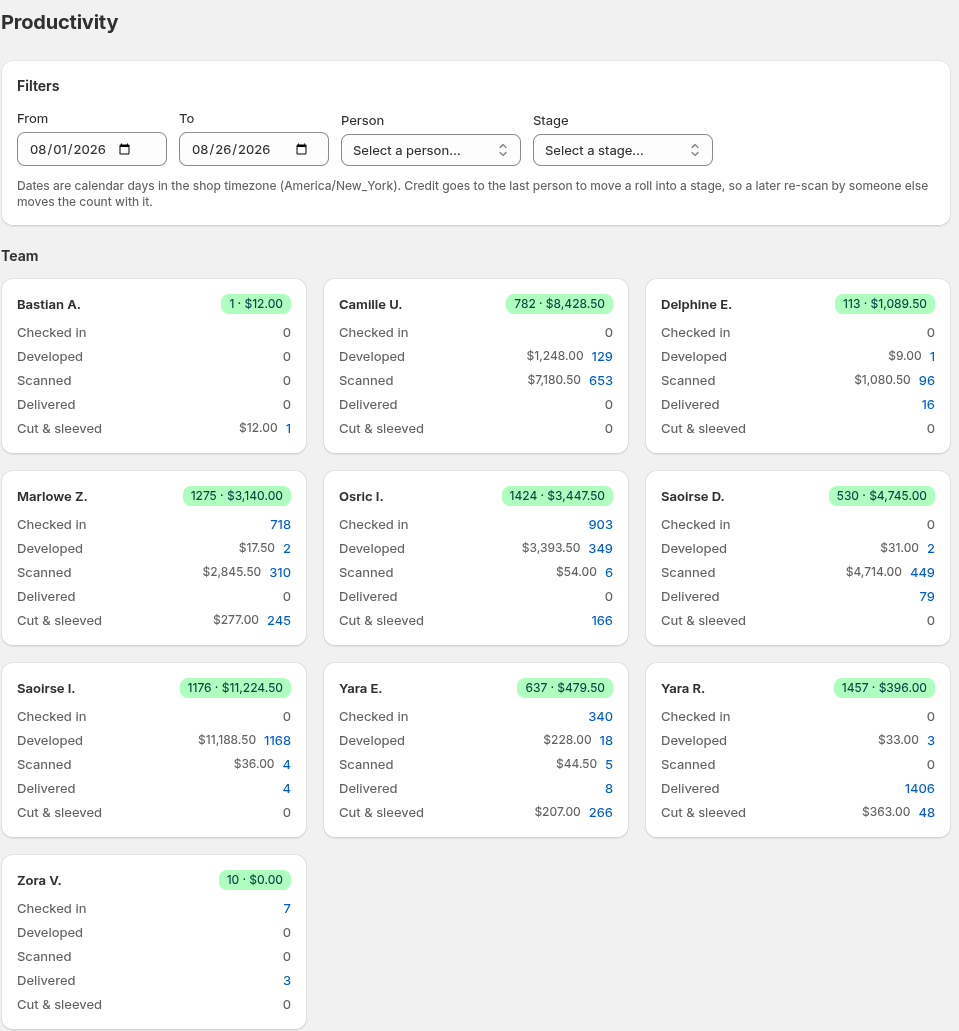Screen dimensions: 959x1031
Task: Select the Camille U. card name
Action: coord(370,304)
